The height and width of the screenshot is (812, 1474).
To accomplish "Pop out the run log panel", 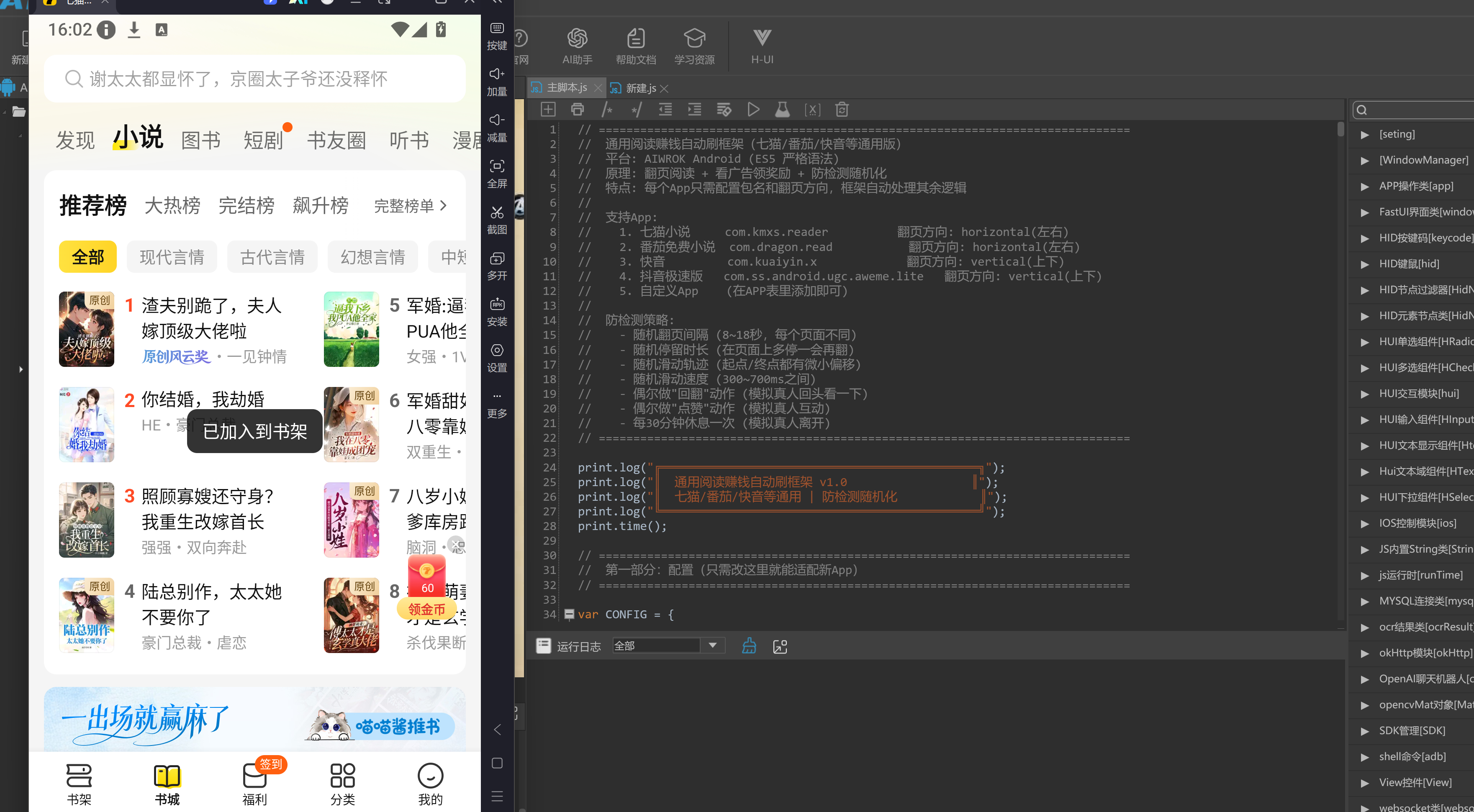I will [780, 646].
